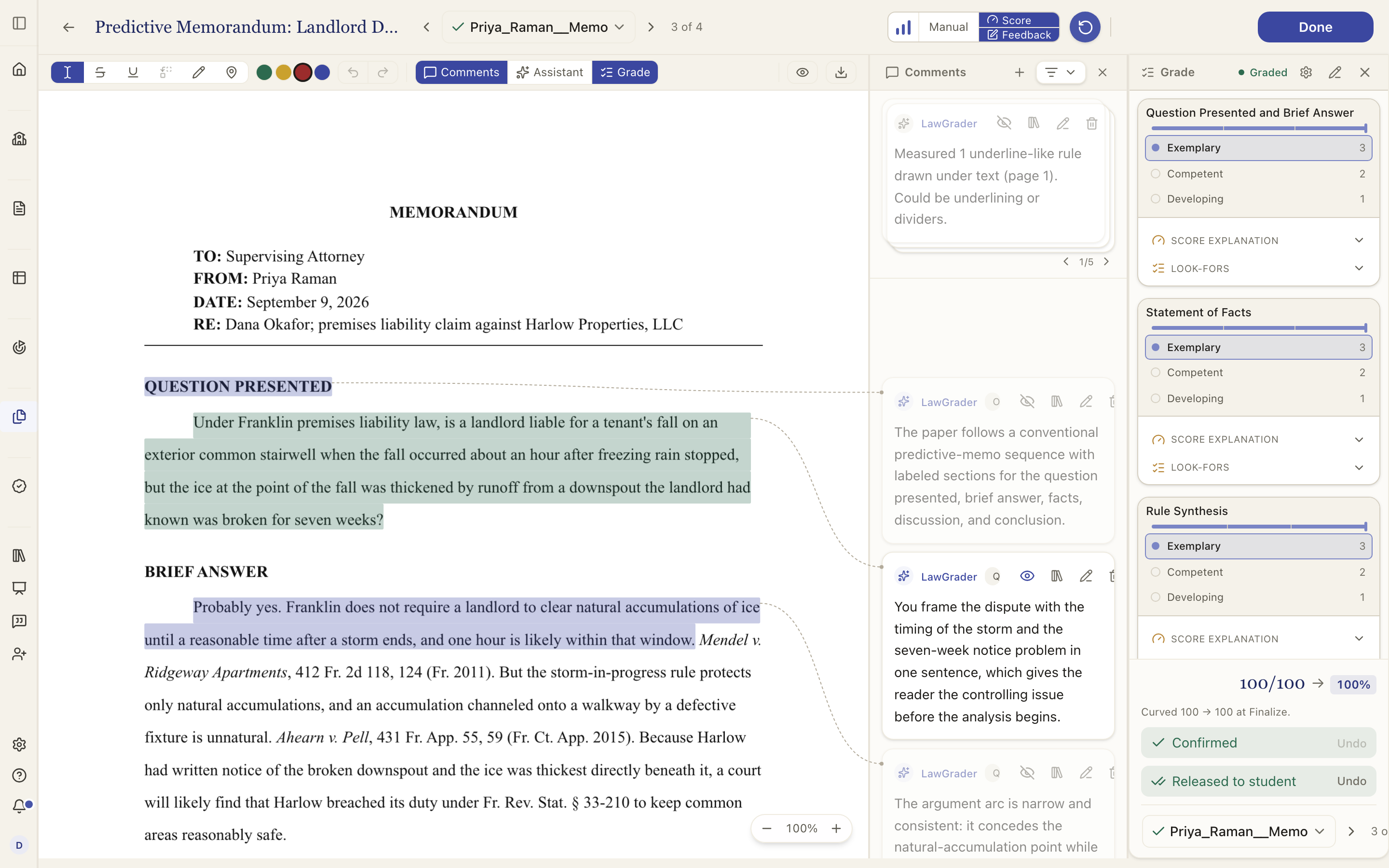Select Competent for Question Presented

tap(1258, 174)
